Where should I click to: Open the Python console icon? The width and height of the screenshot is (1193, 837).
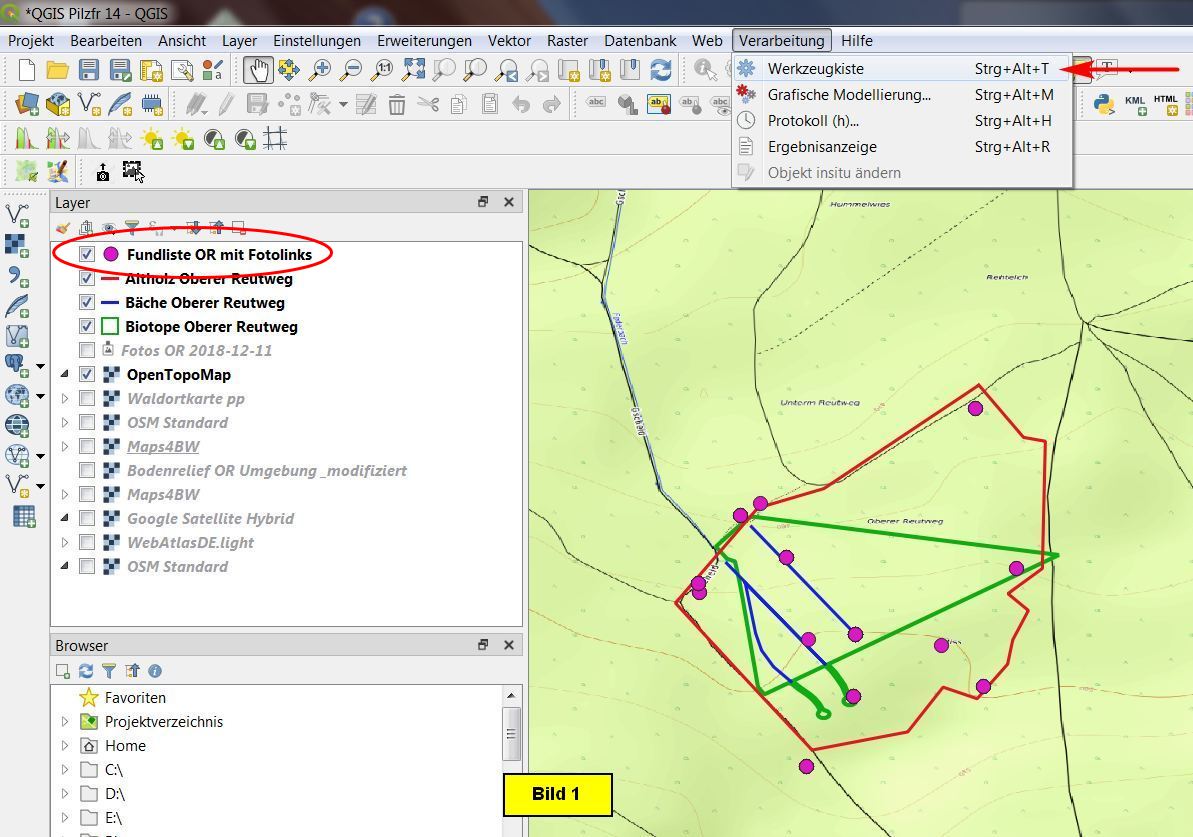[1103, 104]
